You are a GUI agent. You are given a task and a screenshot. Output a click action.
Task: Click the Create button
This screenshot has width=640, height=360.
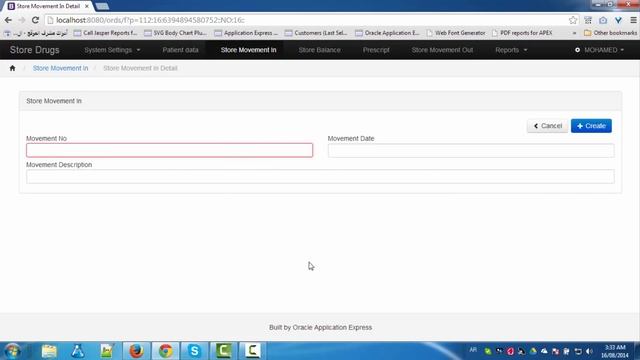click(x=591, y=126)
